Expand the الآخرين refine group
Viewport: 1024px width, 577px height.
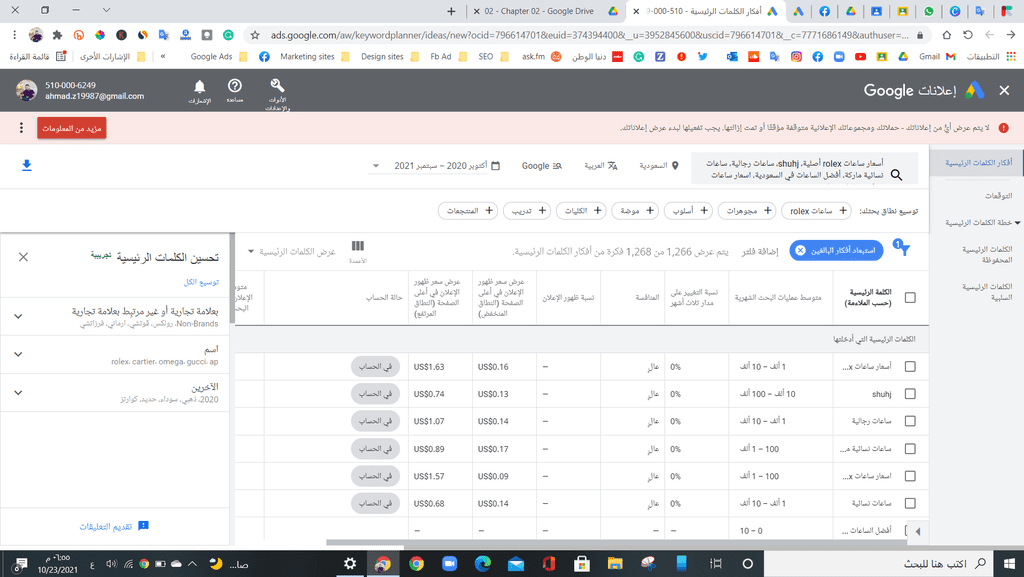pos(18,393)
